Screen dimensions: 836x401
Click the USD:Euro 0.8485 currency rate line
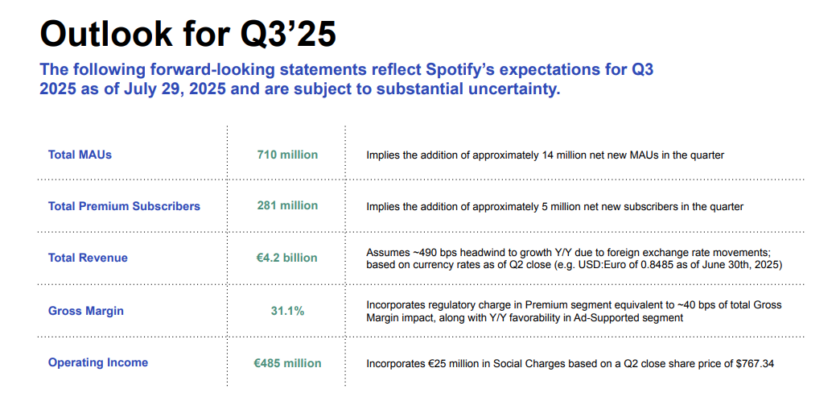(574, 265)
